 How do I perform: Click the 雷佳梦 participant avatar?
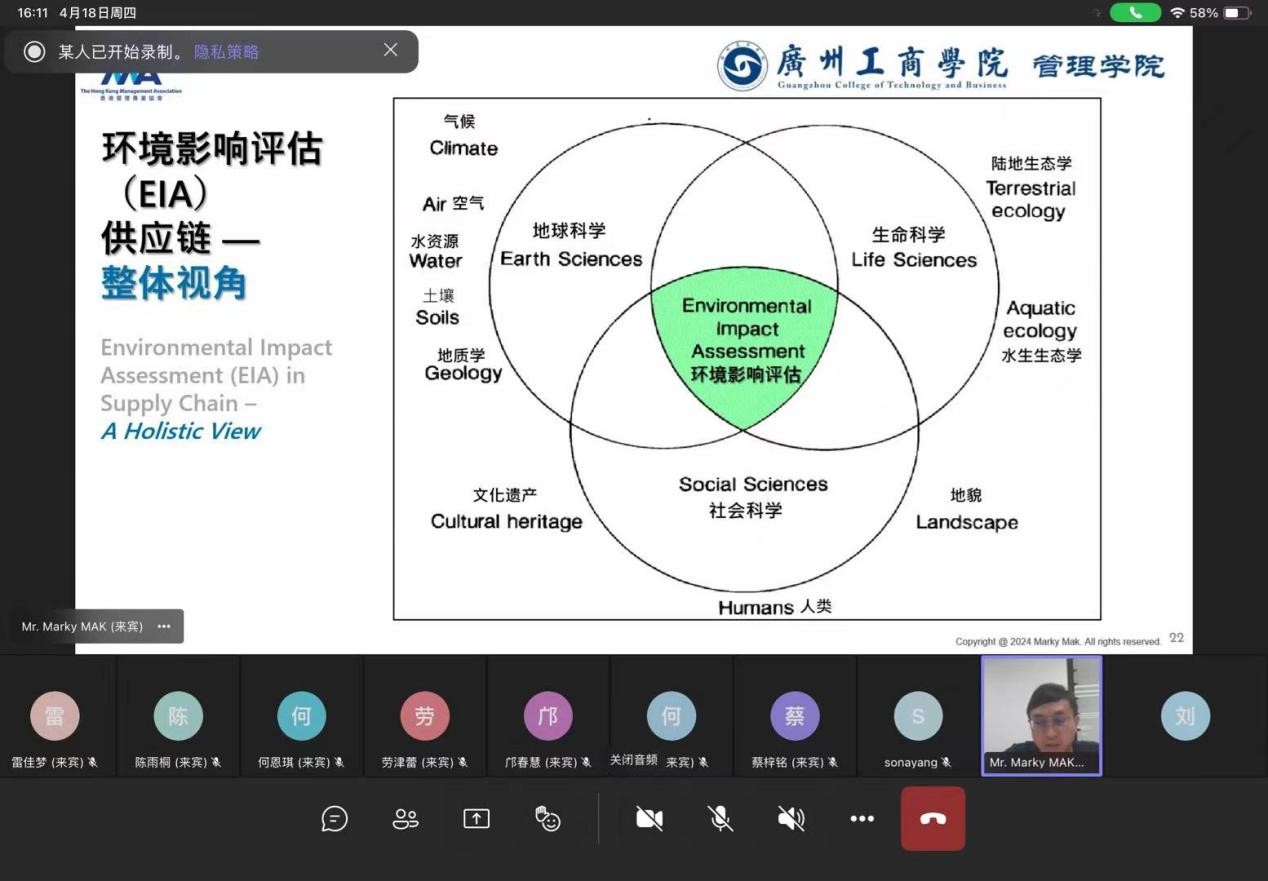(54, 716)
